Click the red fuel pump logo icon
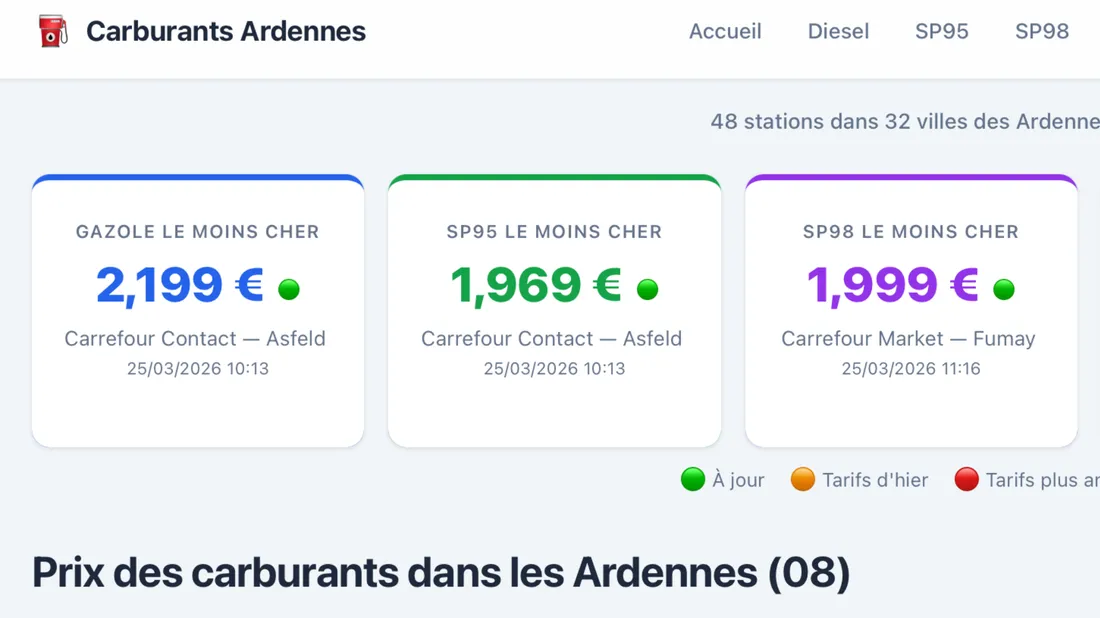The width and height of the screenshot is (1100, 618). 49,31
